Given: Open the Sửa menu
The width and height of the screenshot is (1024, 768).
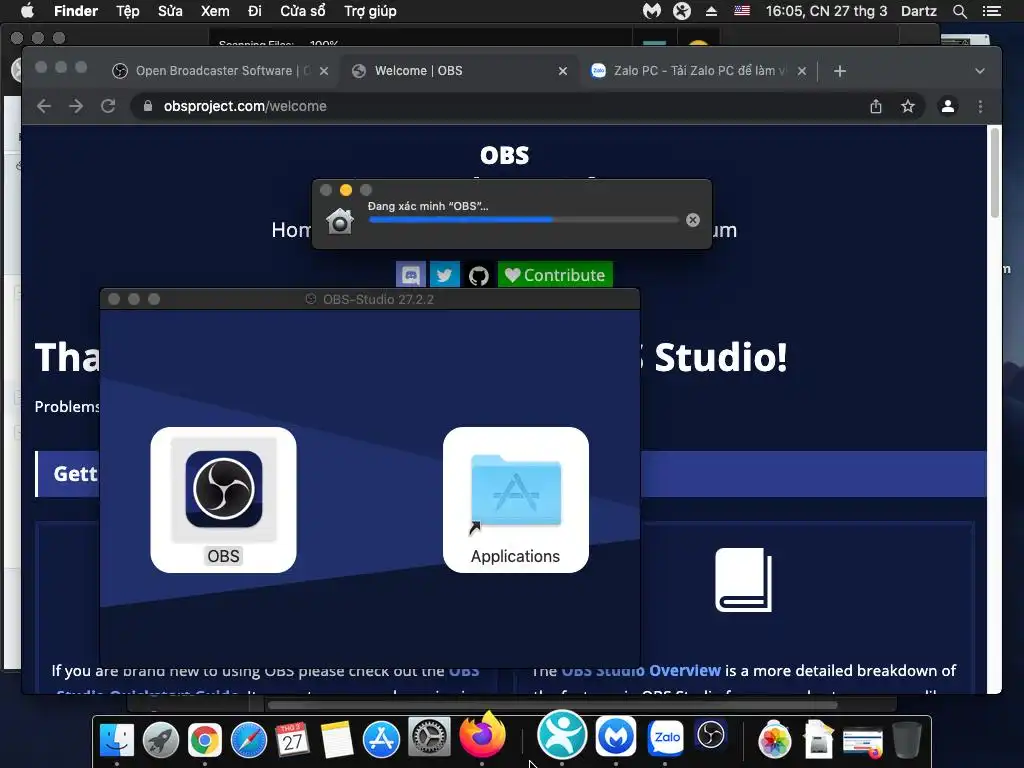Looking at the screenshot, I should pos(170,11).
